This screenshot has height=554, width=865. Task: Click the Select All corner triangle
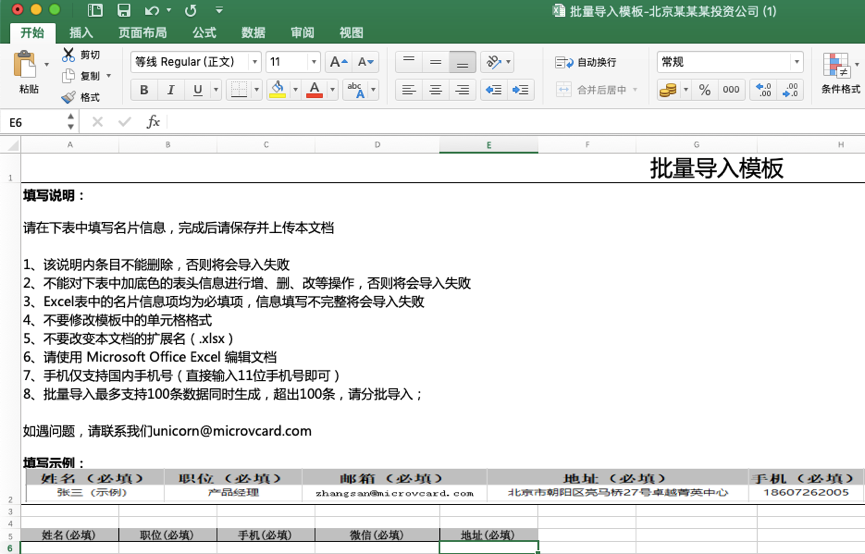point(11,145)
